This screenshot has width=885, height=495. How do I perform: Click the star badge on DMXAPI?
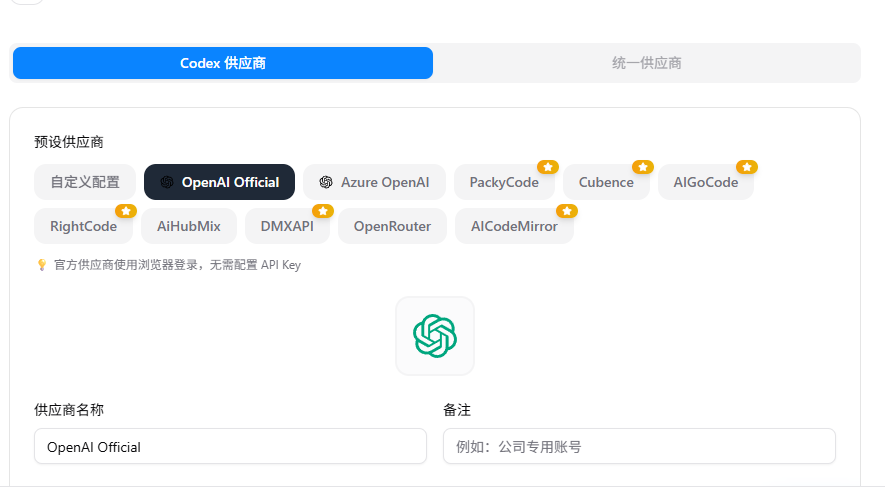pyautogui.click(x=323, y=211)
